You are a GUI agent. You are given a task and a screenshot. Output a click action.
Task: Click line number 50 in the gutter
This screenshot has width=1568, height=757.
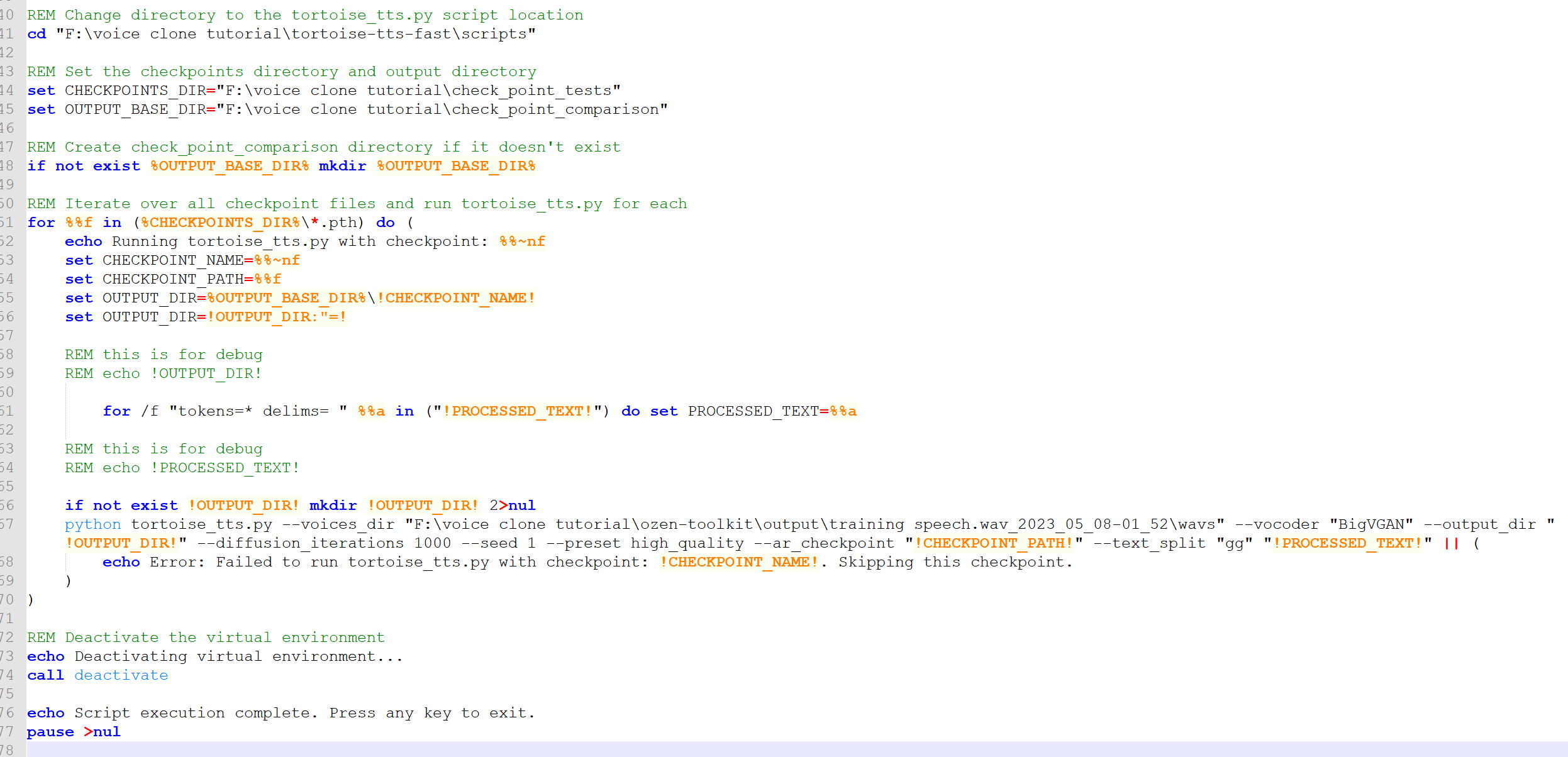(10, 203)
